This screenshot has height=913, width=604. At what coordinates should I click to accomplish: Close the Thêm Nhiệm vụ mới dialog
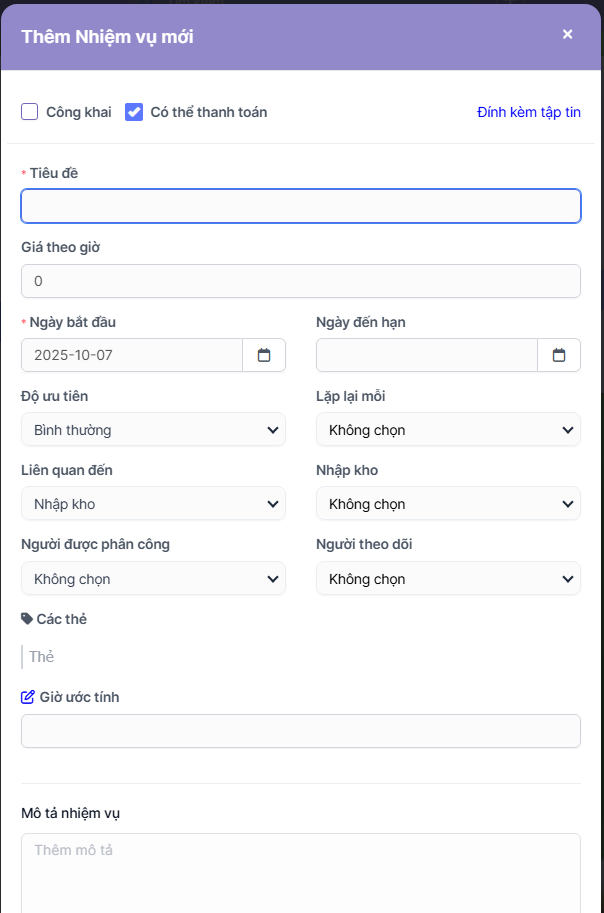567,34
